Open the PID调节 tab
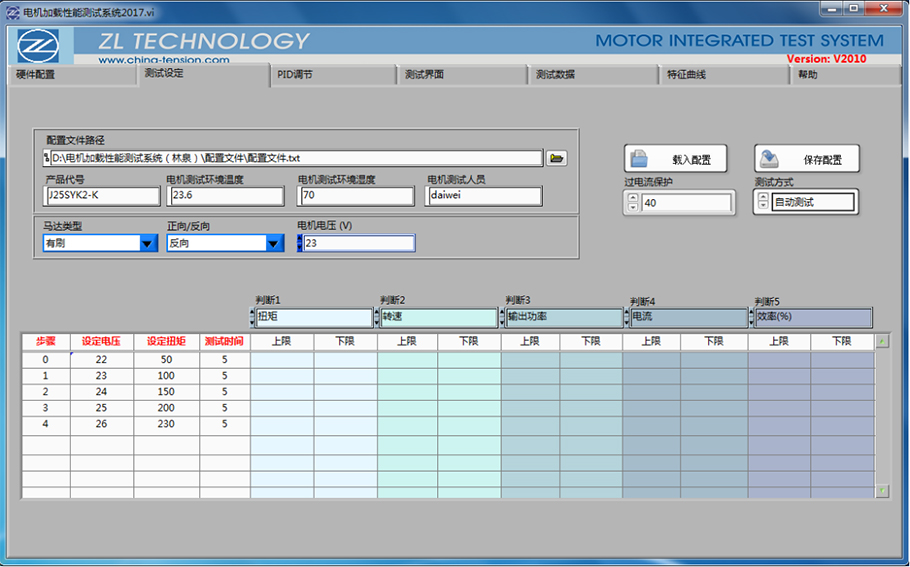Viewport: 910px width, 567px height. [x=295, y=75]
